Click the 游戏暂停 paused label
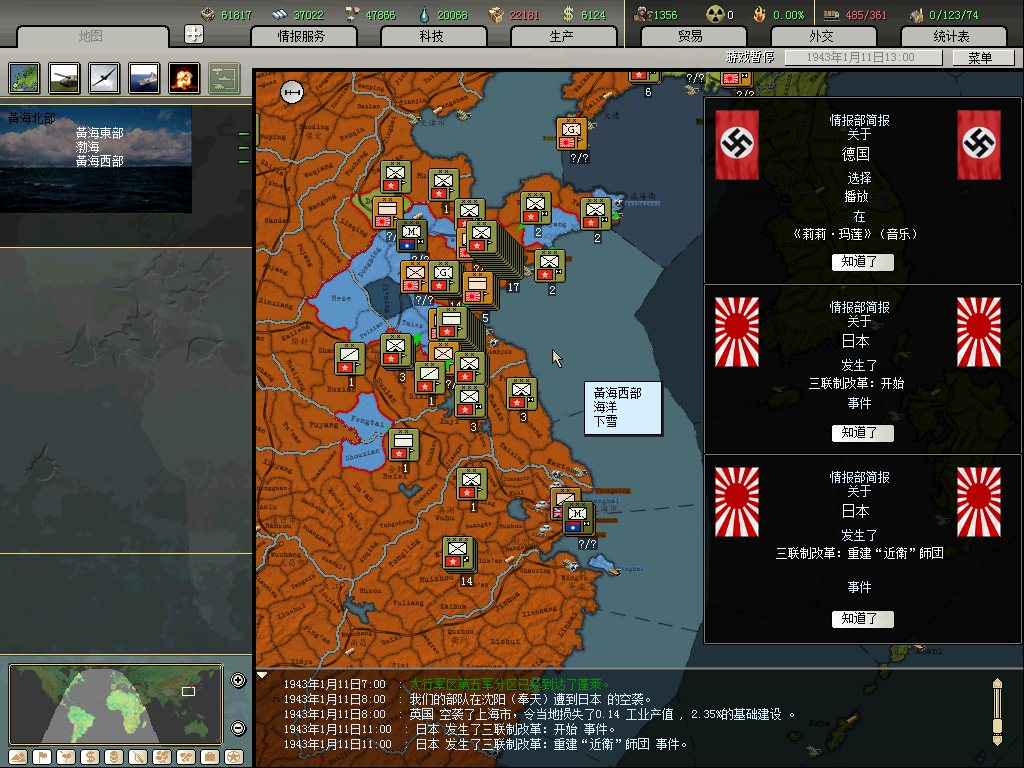The image size is (1024, 768). coord(750,57)
